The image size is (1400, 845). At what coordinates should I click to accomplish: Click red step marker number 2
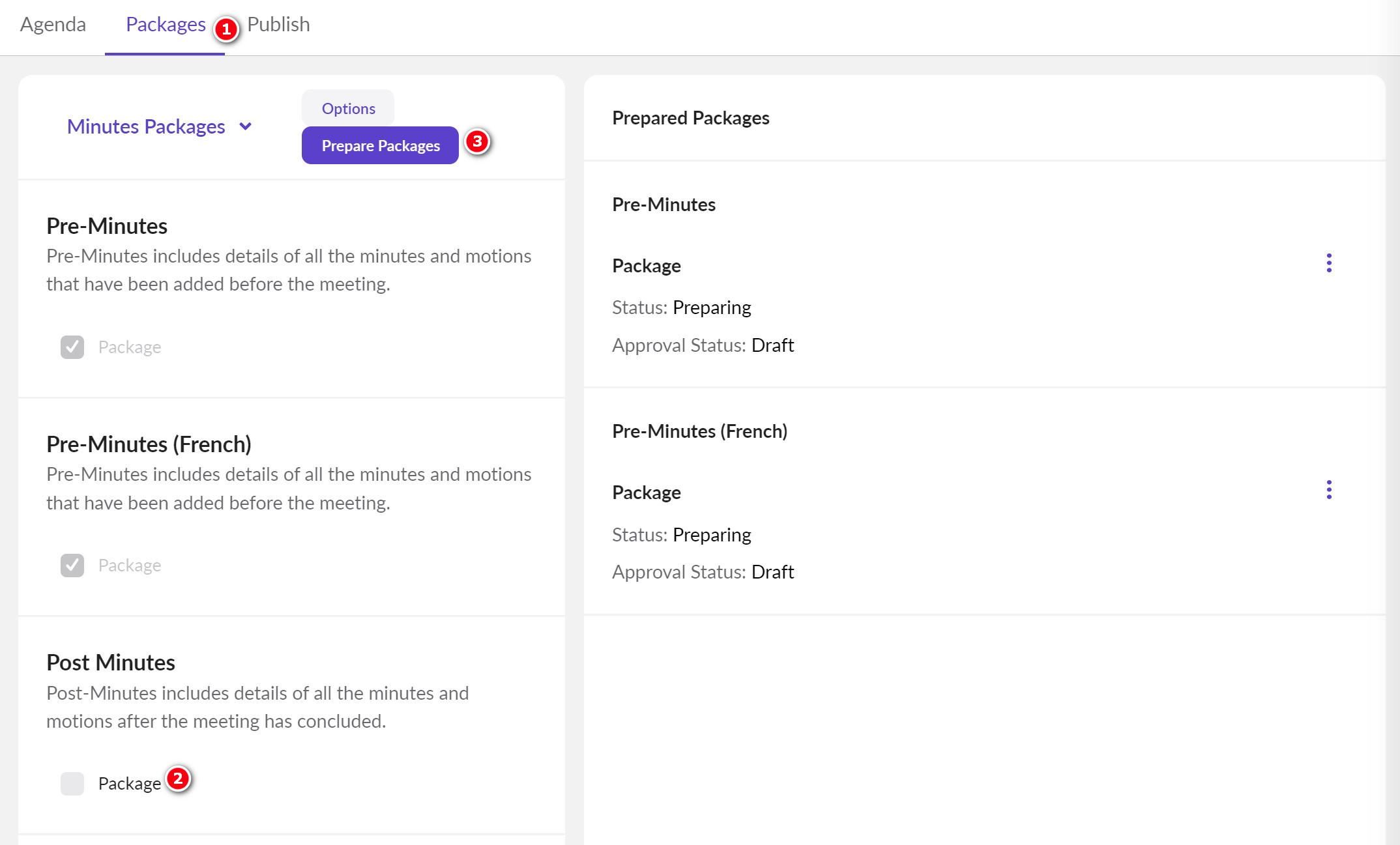(177, 779)
